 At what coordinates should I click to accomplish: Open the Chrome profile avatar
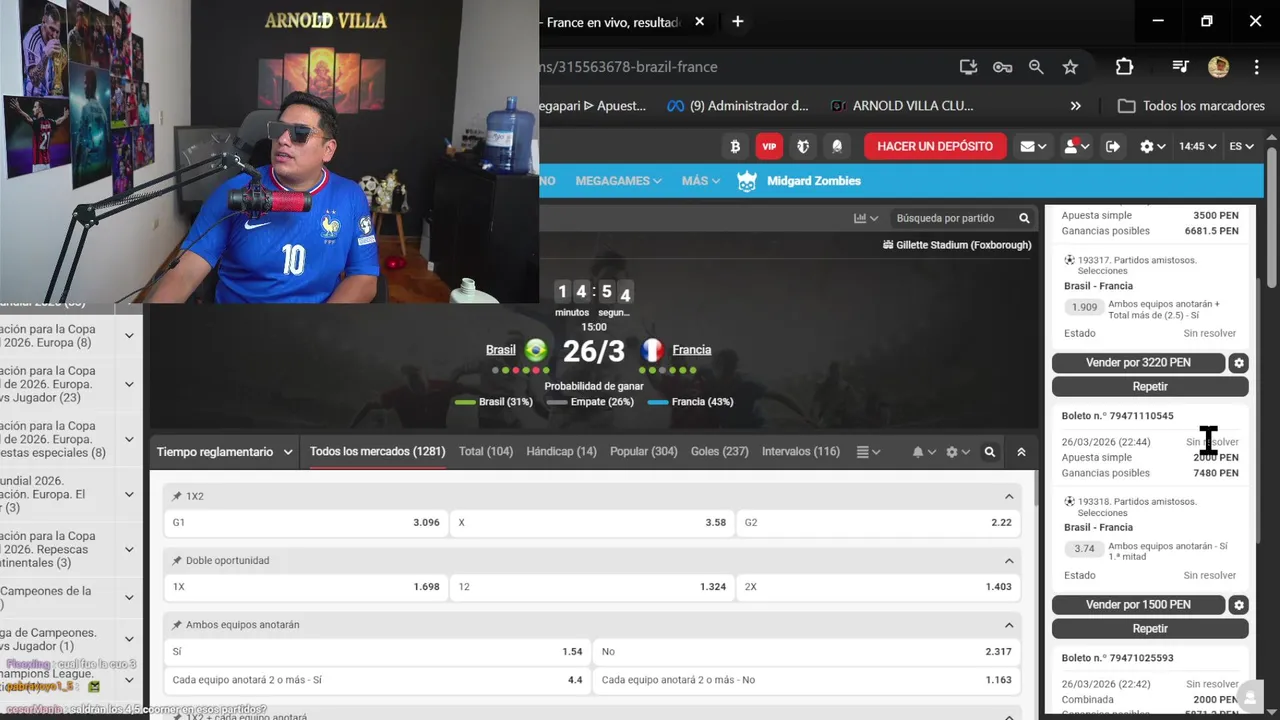coord(1218,67)
